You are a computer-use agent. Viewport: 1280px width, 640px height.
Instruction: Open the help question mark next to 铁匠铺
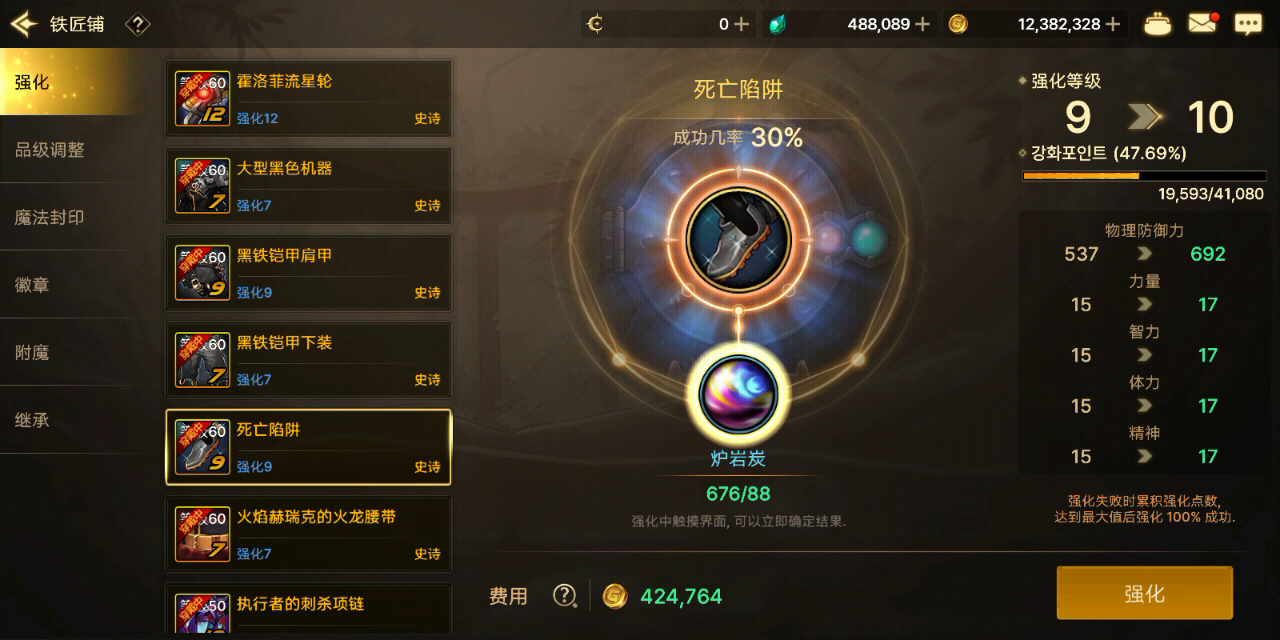coord(138,24)
